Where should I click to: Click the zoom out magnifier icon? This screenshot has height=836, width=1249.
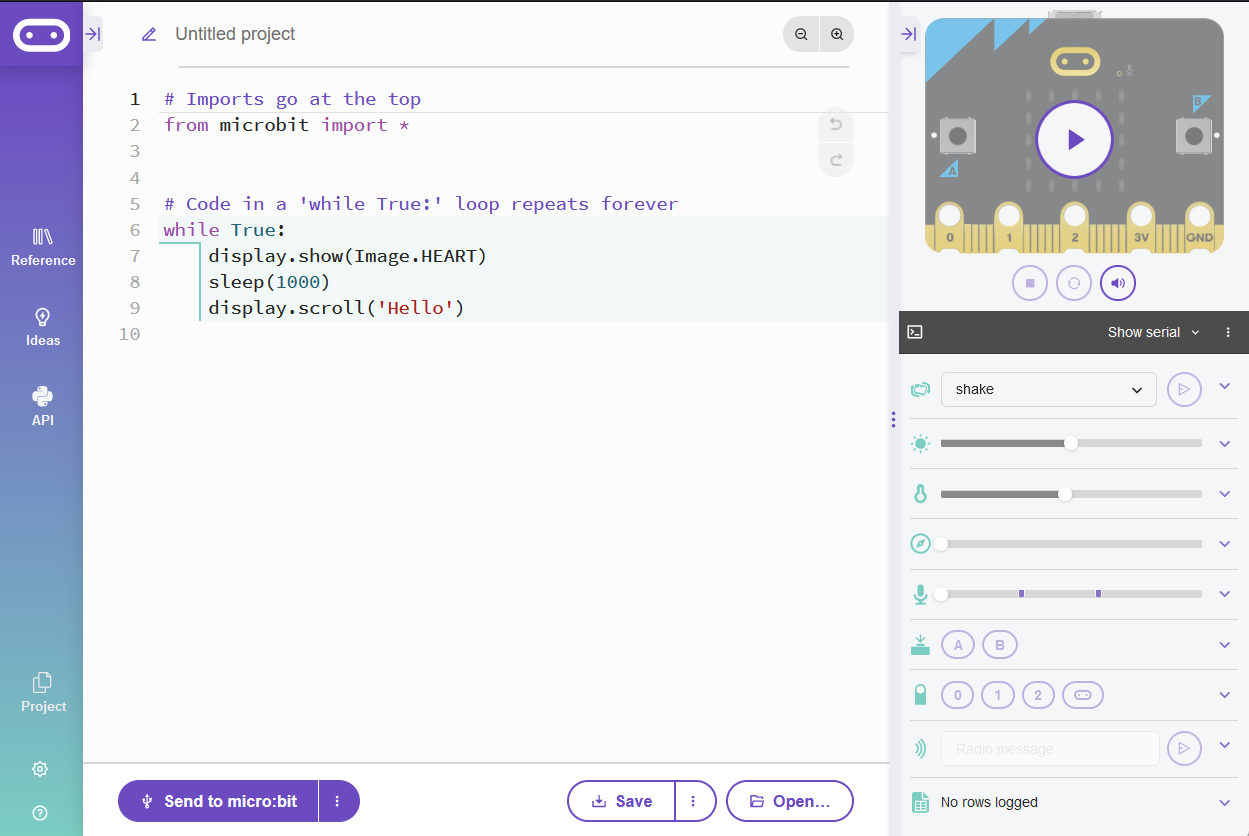(x=801, y=34)
